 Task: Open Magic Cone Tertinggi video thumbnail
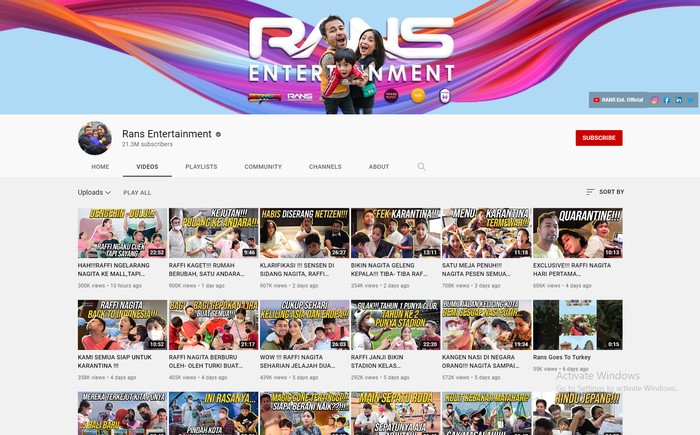304,414
